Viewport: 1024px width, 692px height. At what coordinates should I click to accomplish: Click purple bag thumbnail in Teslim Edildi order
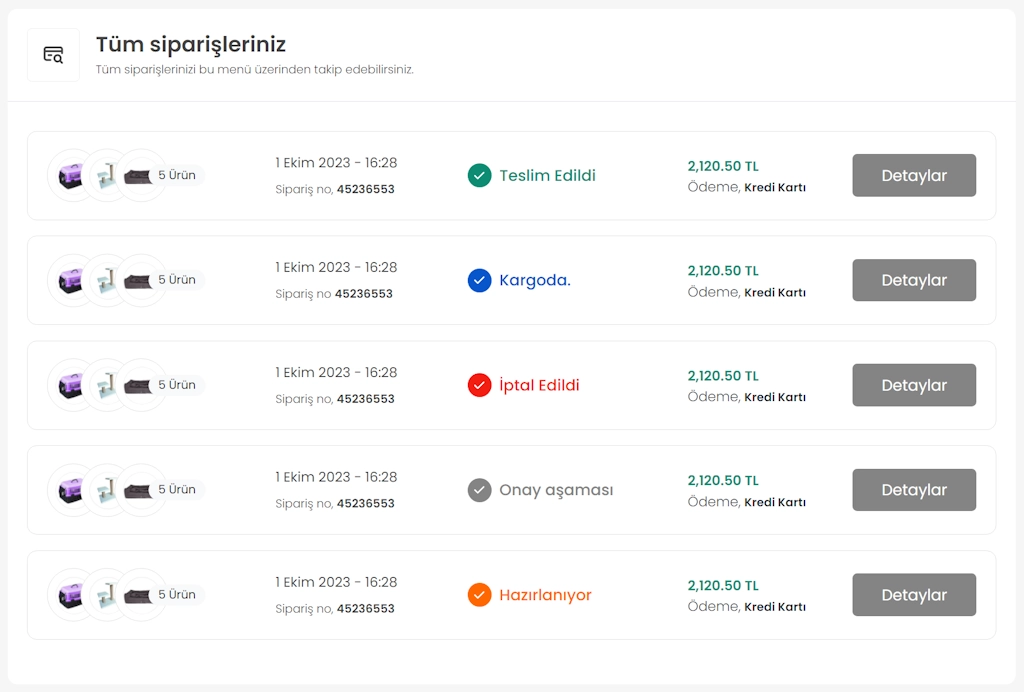tap(71, 176)
